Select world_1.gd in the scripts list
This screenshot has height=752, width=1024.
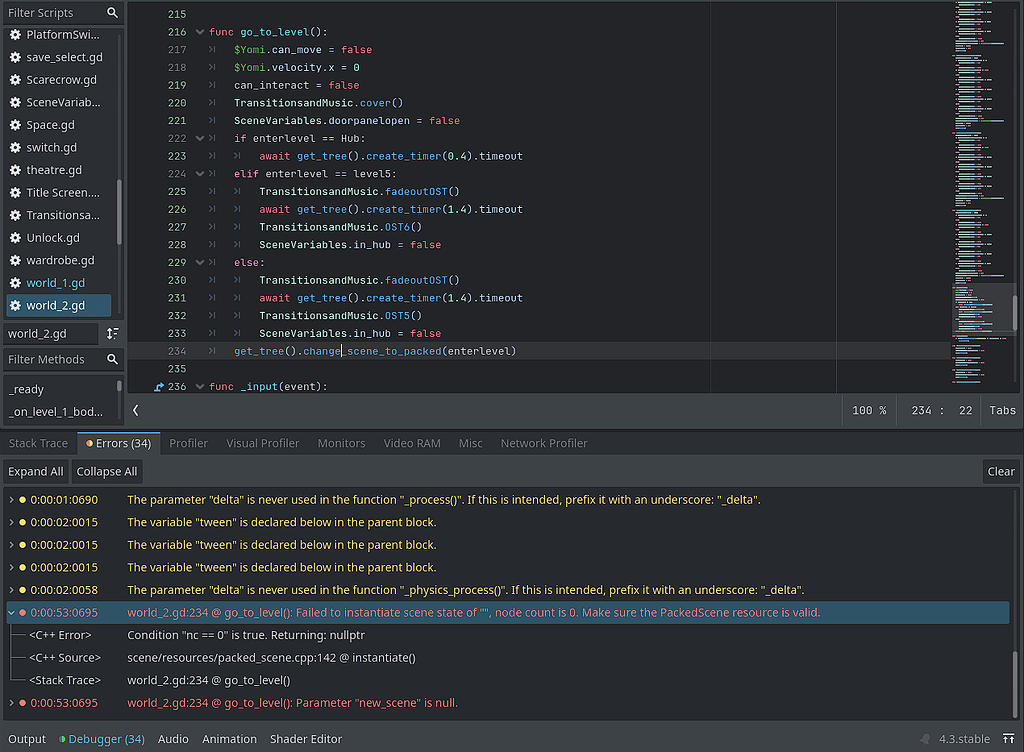(x=57, y=282)
